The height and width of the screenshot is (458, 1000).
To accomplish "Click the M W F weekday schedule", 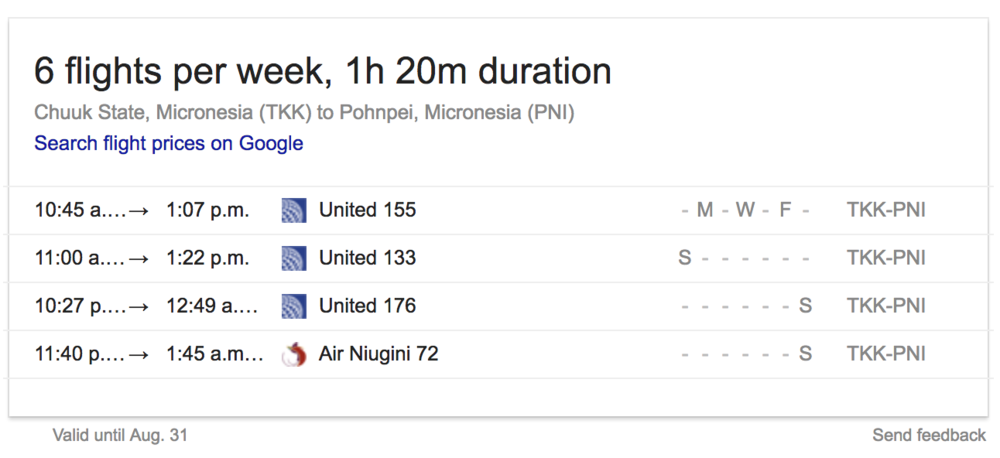I will click(745, 210).
